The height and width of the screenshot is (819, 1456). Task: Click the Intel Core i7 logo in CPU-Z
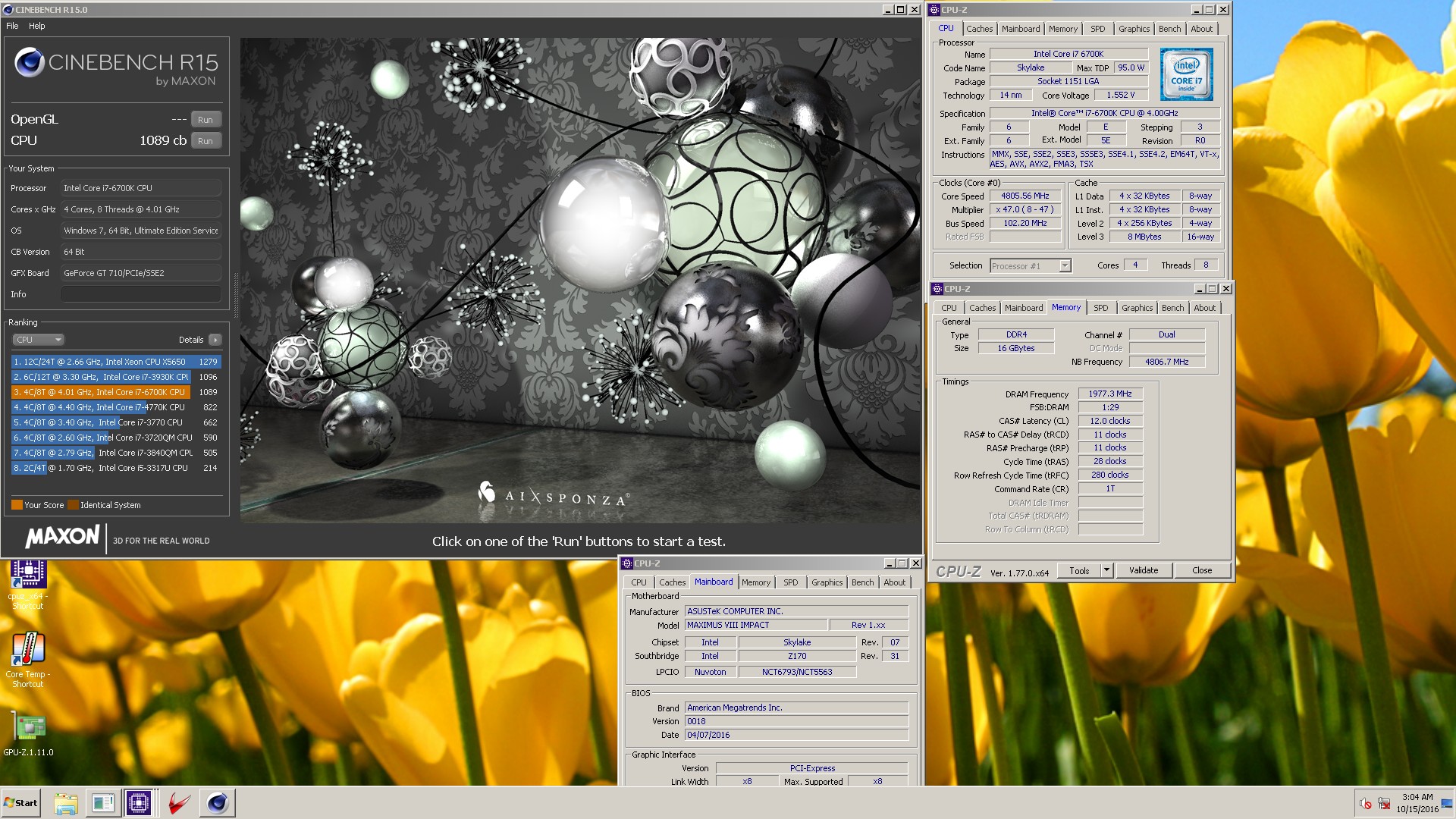[1186, 74]
